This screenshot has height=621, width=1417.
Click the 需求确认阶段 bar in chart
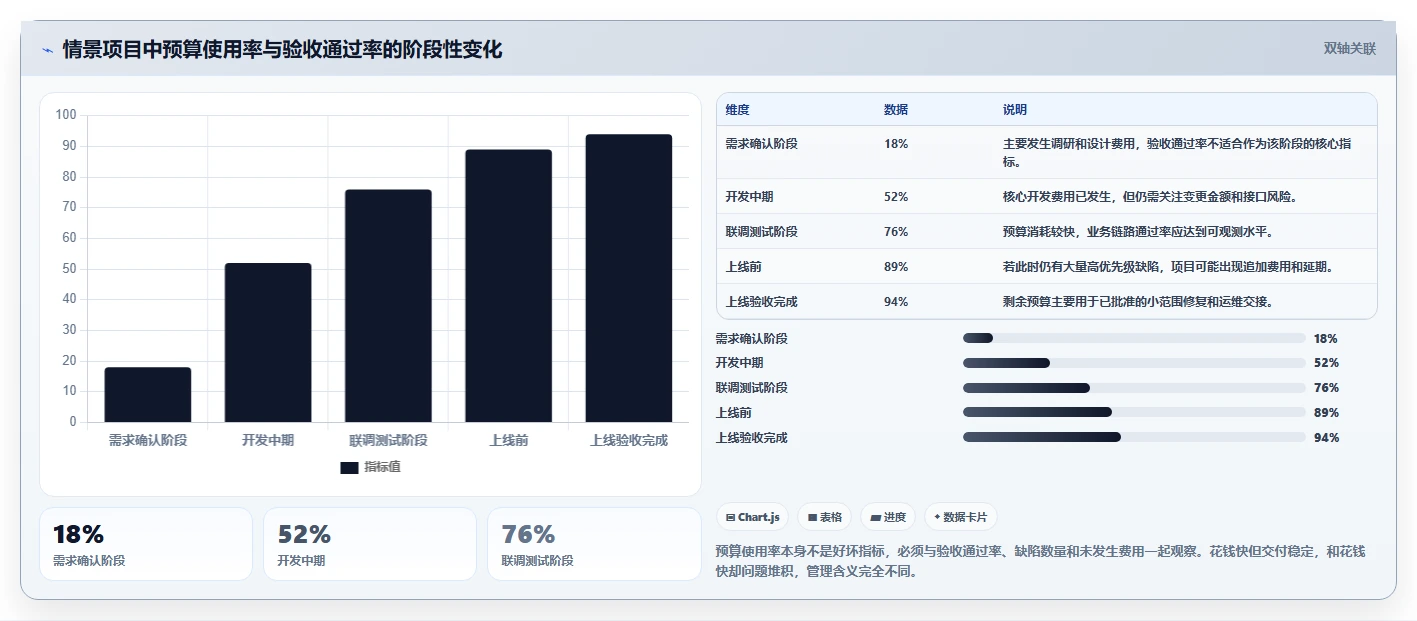click(x=148, y=394)
